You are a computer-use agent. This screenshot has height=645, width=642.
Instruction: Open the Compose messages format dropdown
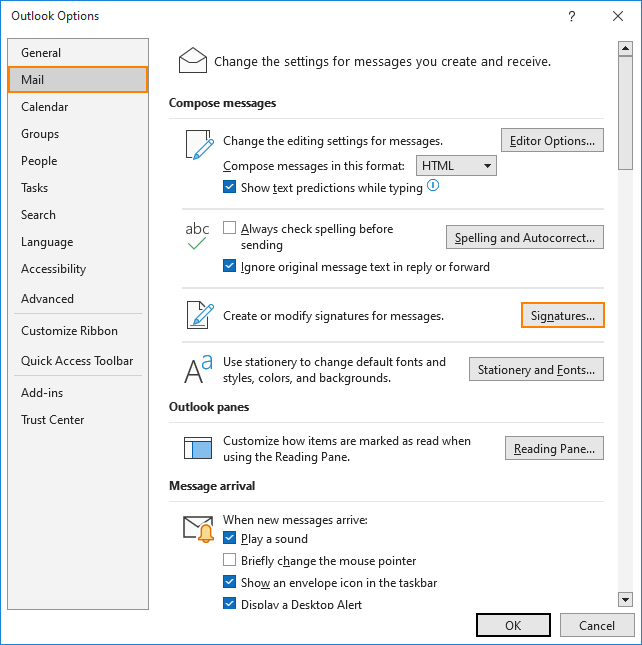pyautogui.click(x=456, y=166)
